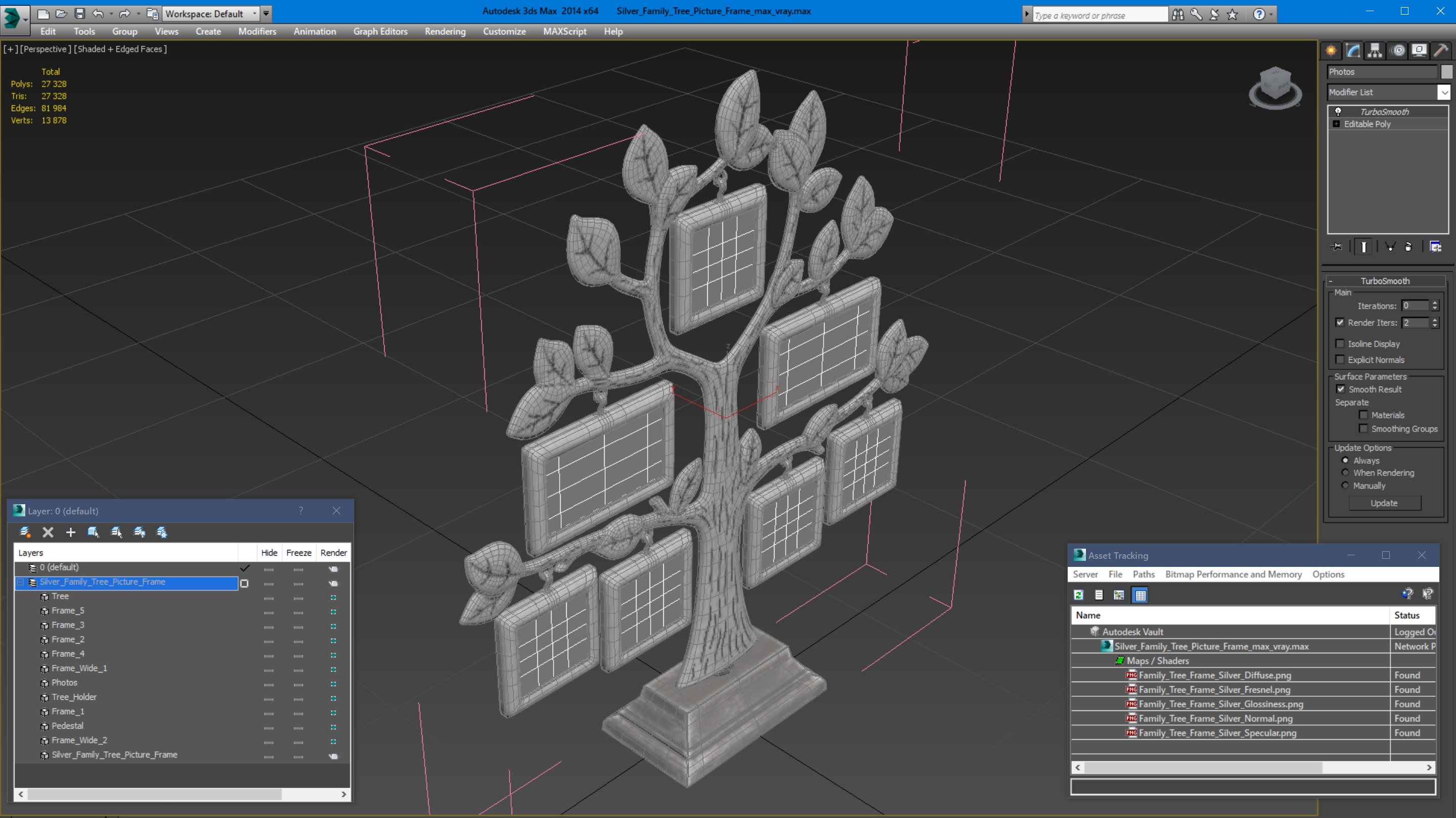Viewport: 1456px width, 818px height.
Task: Click Delete layer X icon
Action: pyautogui.click(x=48, y=532)
